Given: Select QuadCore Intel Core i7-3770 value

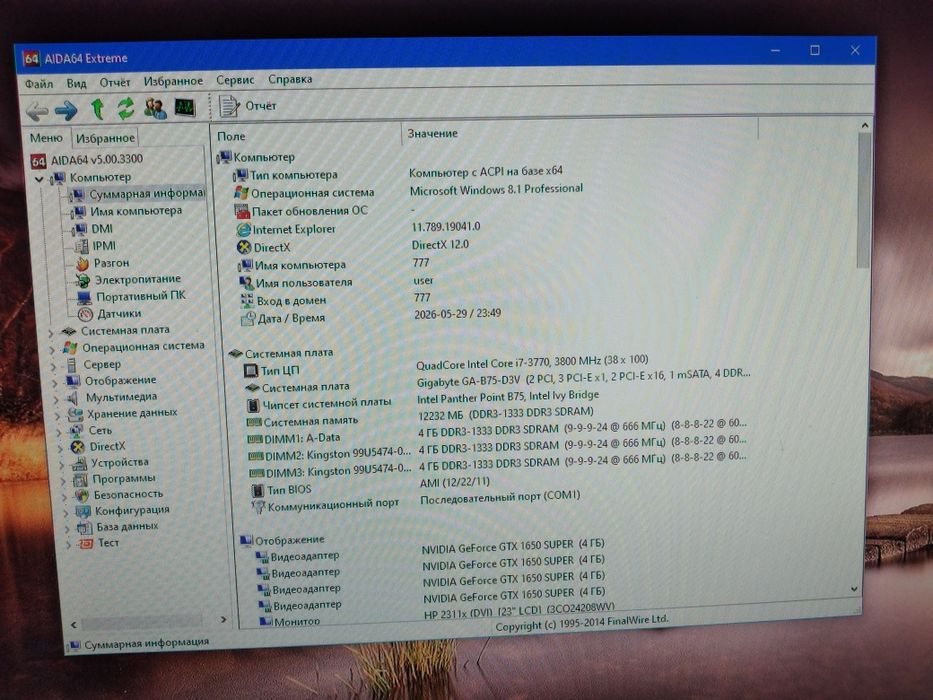Looking at the screenshot, I should click(532, 362).
